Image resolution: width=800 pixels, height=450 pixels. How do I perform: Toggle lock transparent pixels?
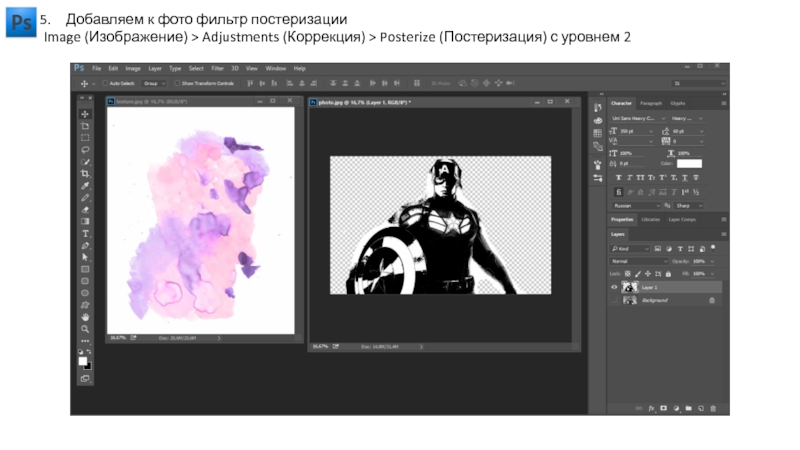point(628,274)
